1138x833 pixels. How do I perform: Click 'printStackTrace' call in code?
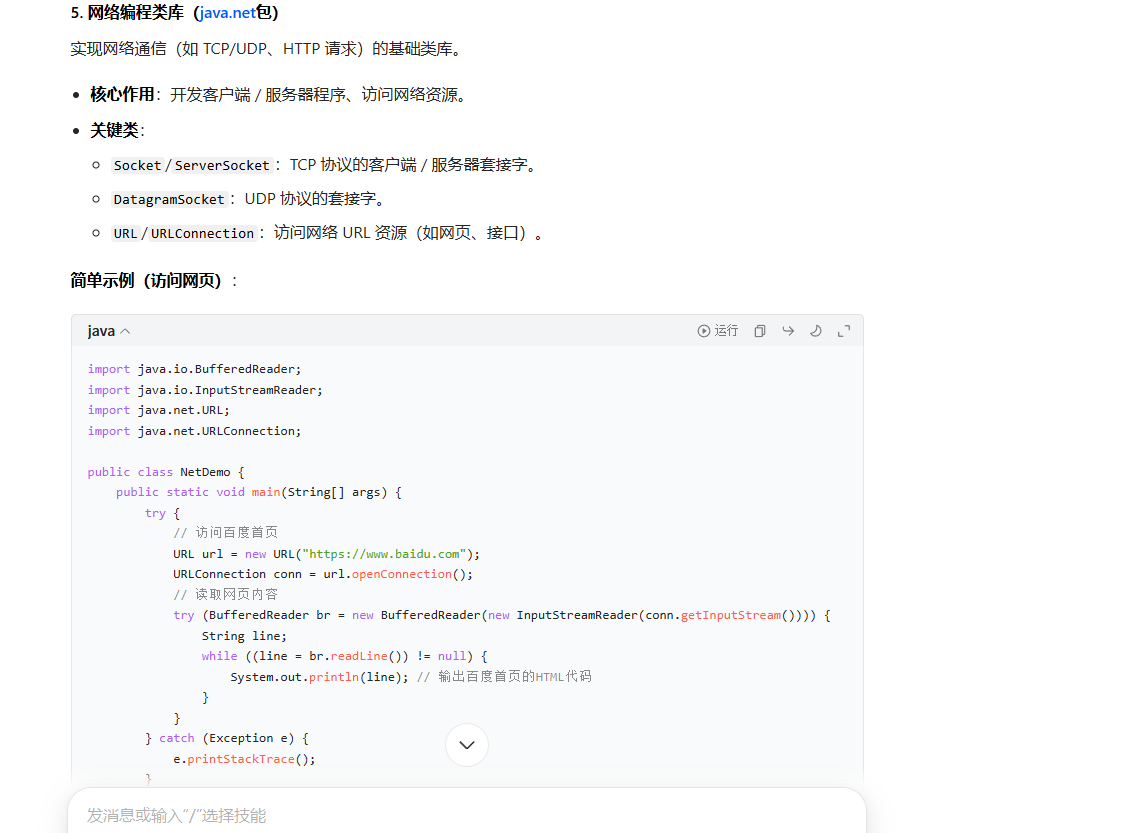coord(241,759)
